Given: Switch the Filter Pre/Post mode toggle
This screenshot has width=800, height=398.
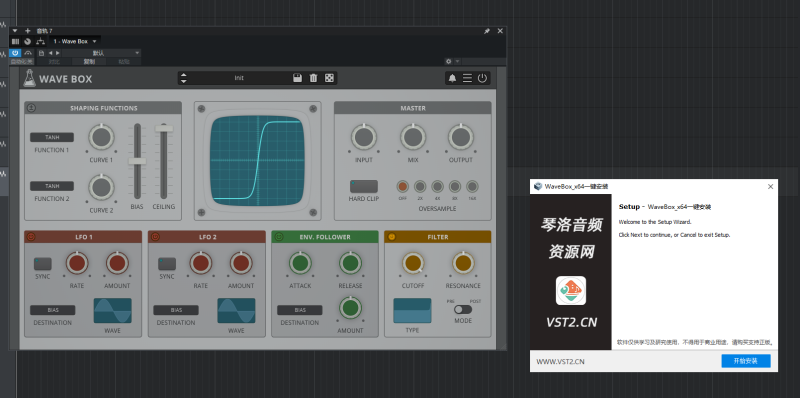Looking at the screenshot, I should coord(463,309).
